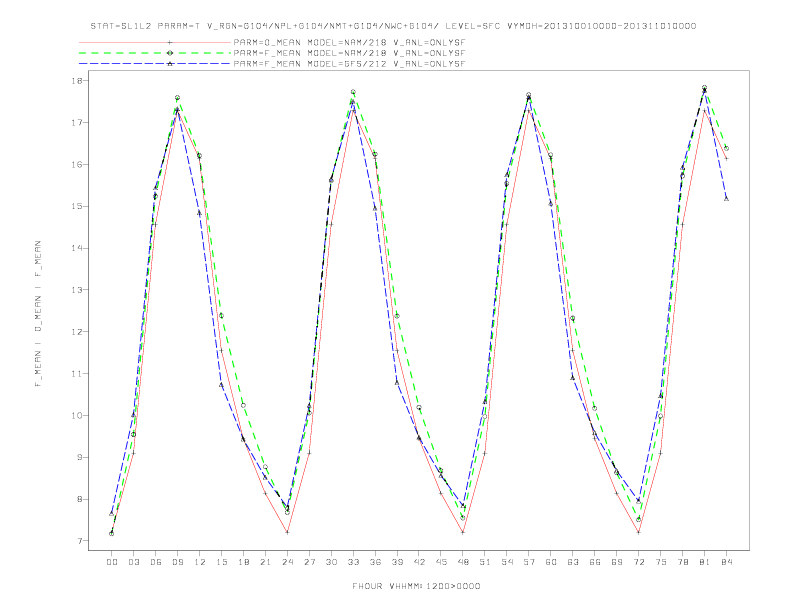Click the chart title starting with STAT=SL1L2
Image resolution: width=792 pixels, height=612 pixels.
click(393, 26)
